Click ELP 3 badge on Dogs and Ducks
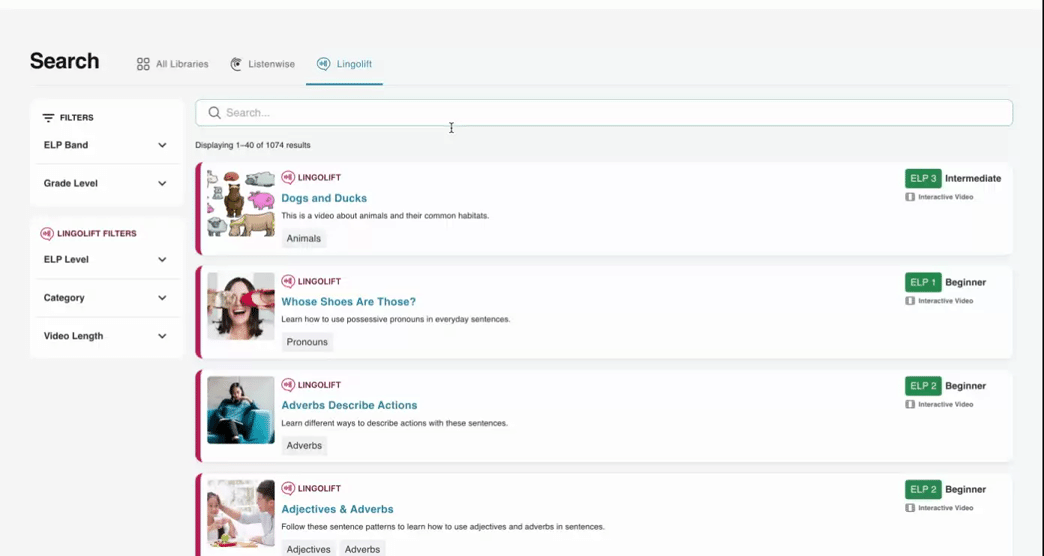 point(923,178)
